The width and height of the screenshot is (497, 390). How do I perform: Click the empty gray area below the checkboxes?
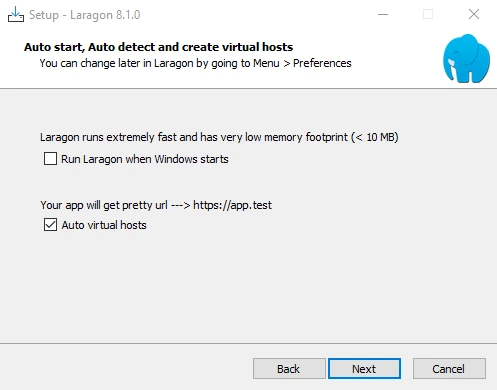(x=248, y=287)
